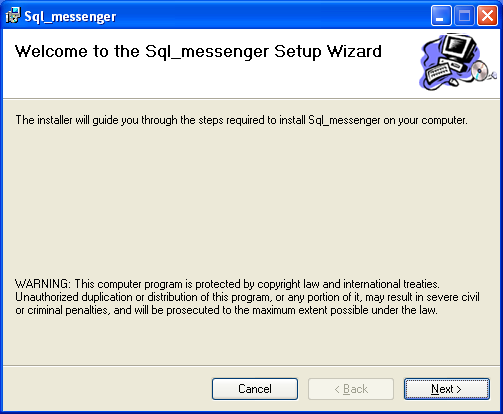Image resolution: width=503 pixels, height=414 pixels.
Task: Click the Unauthorized duplication text line
Action: tap(247, 297)
